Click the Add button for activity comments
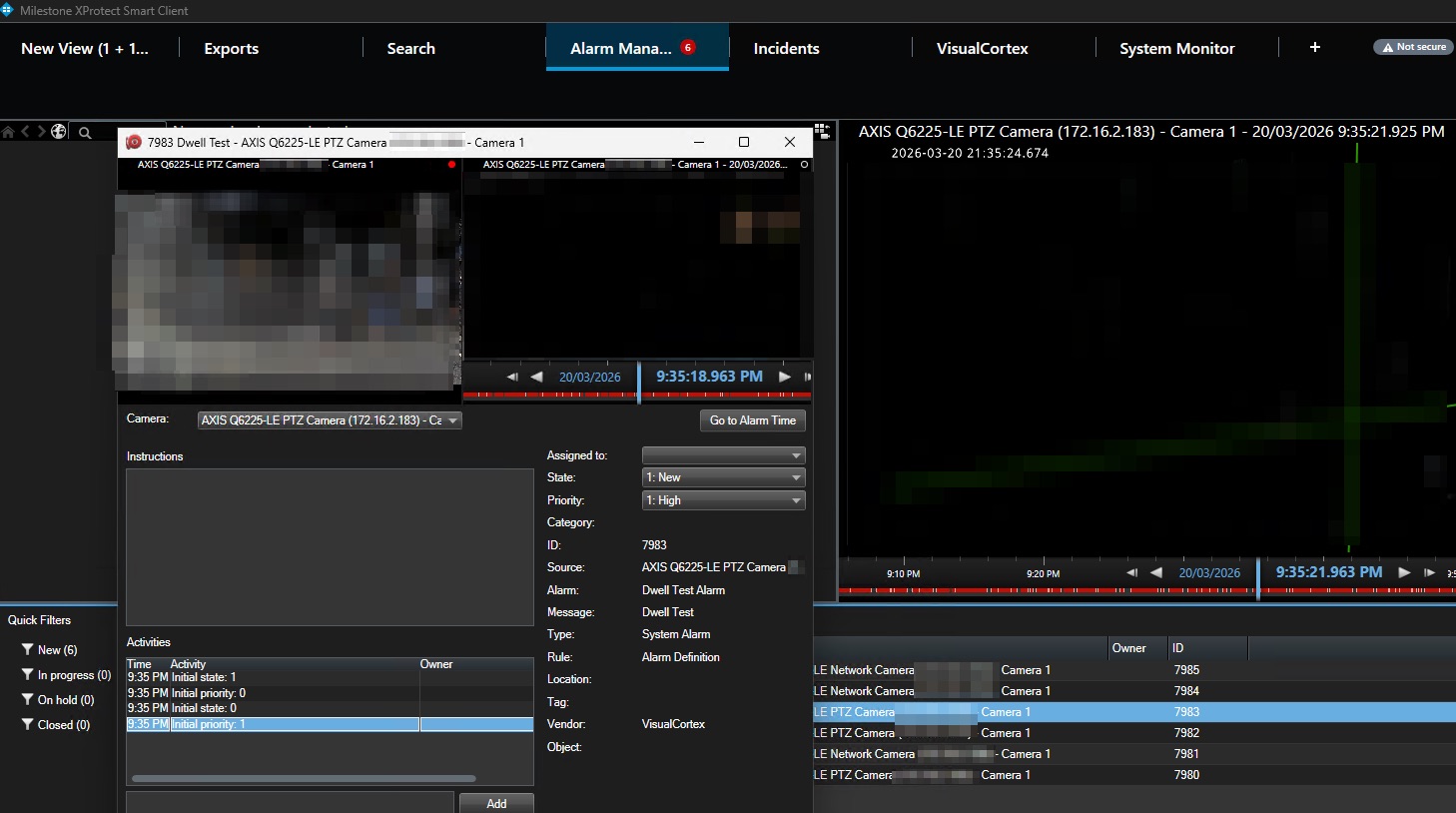 point(496,803)
